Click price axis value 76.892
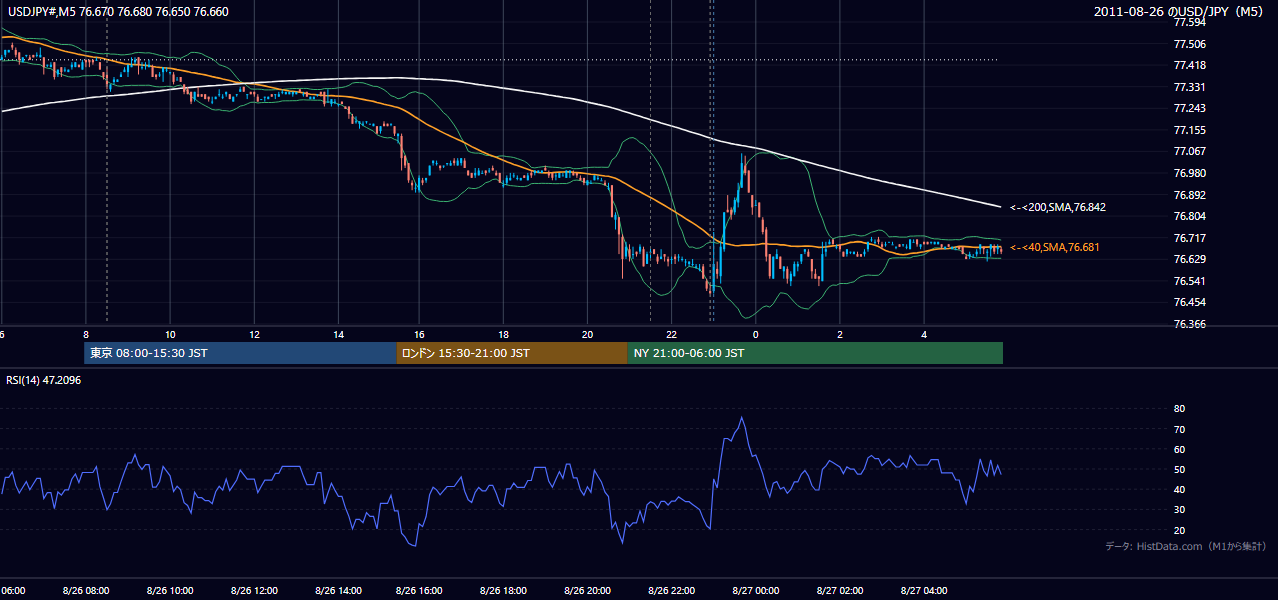 [1189, 195]
